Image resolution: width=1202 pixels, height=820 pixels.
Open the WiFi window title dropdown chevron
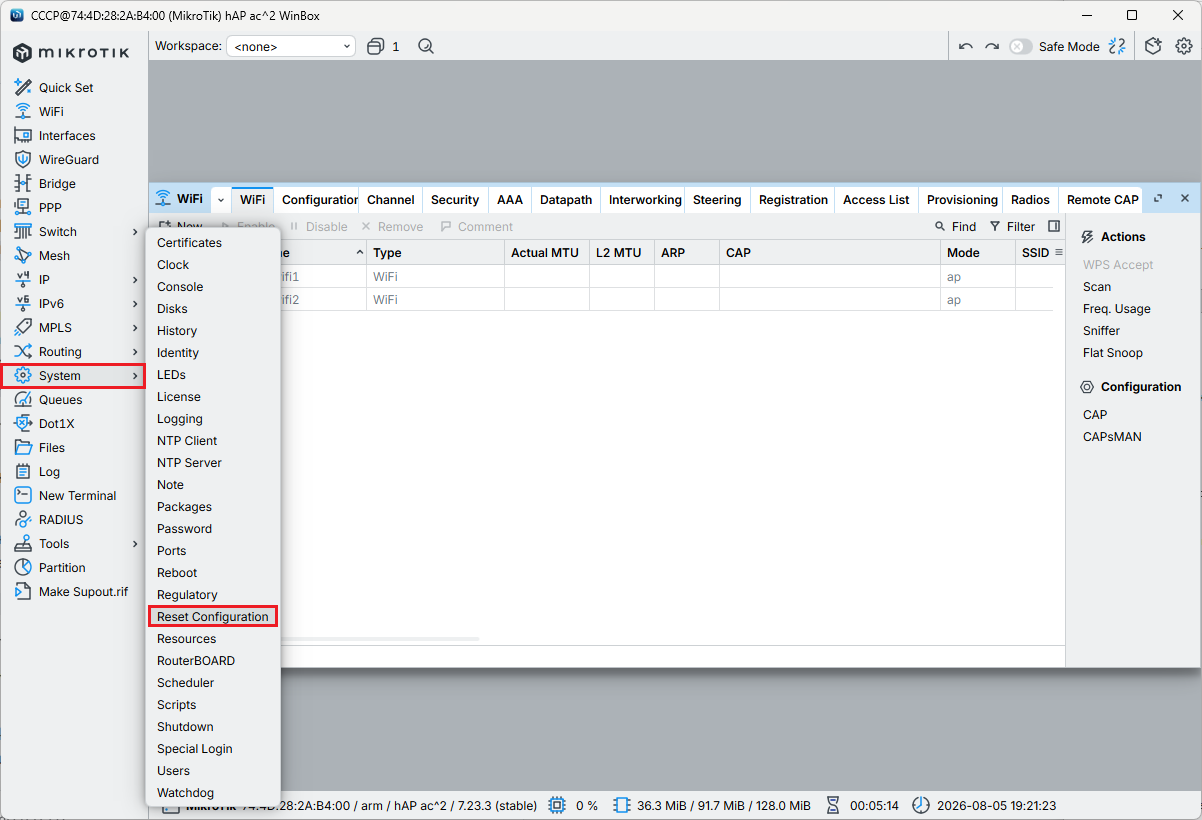click(221, 200)
